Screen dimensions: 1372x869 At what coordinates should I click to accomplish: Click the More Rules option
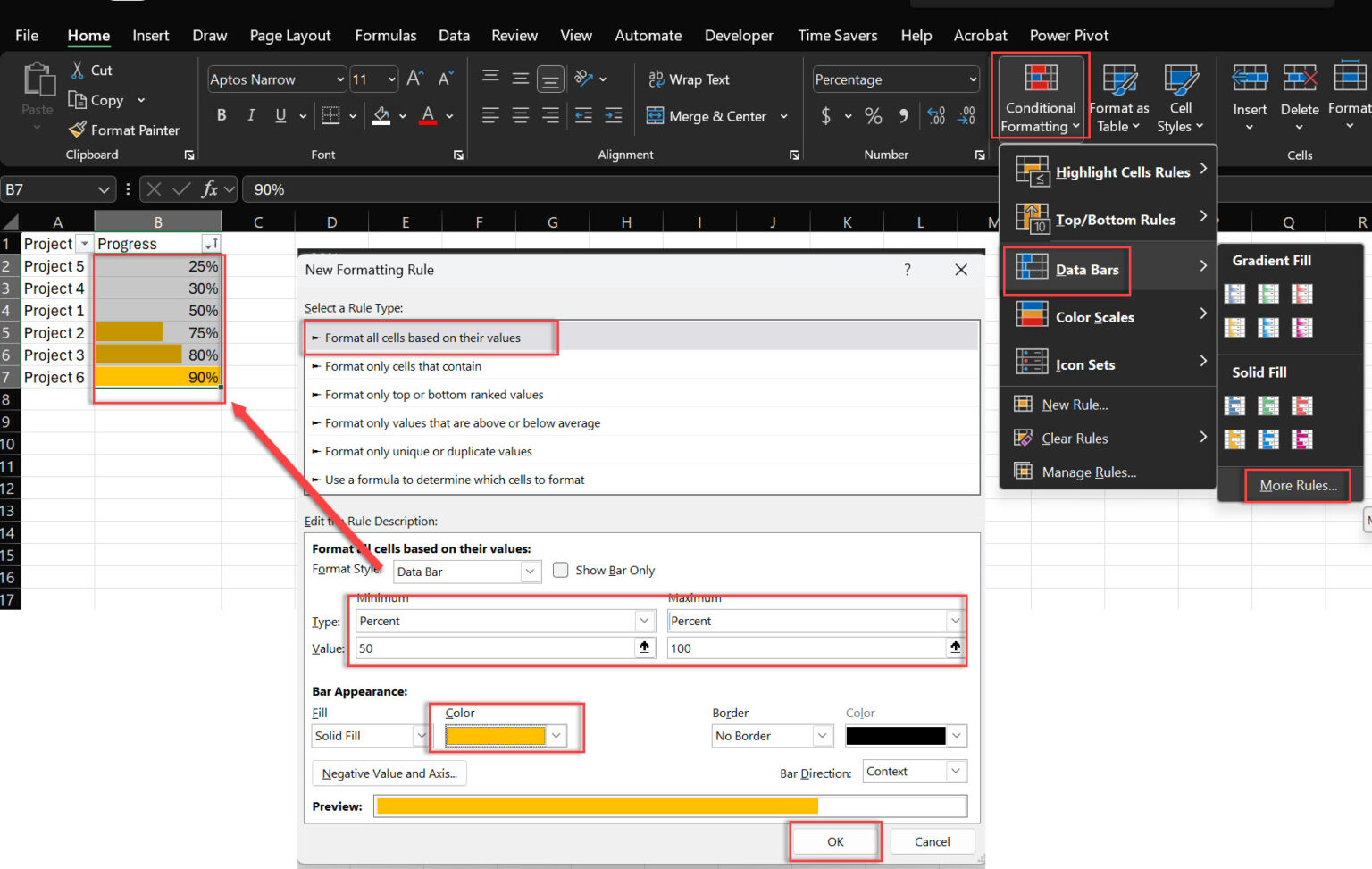(x=1297, y=485)
